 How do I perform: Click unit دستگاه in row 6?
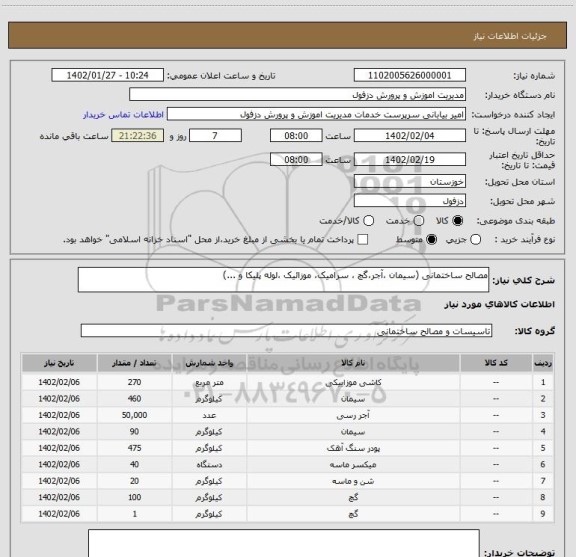click(x=209, y=465)
